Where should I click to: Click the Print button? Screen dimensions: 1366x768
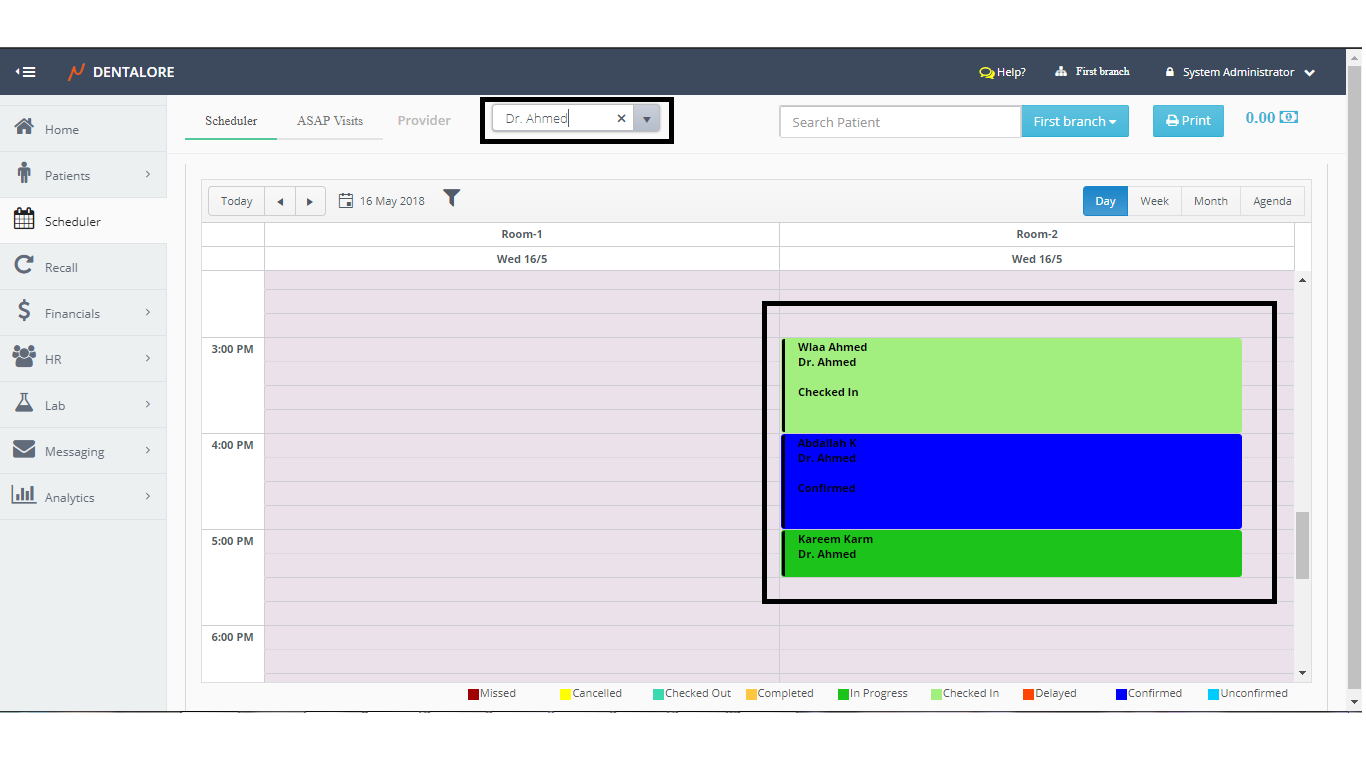point(1188,121)
